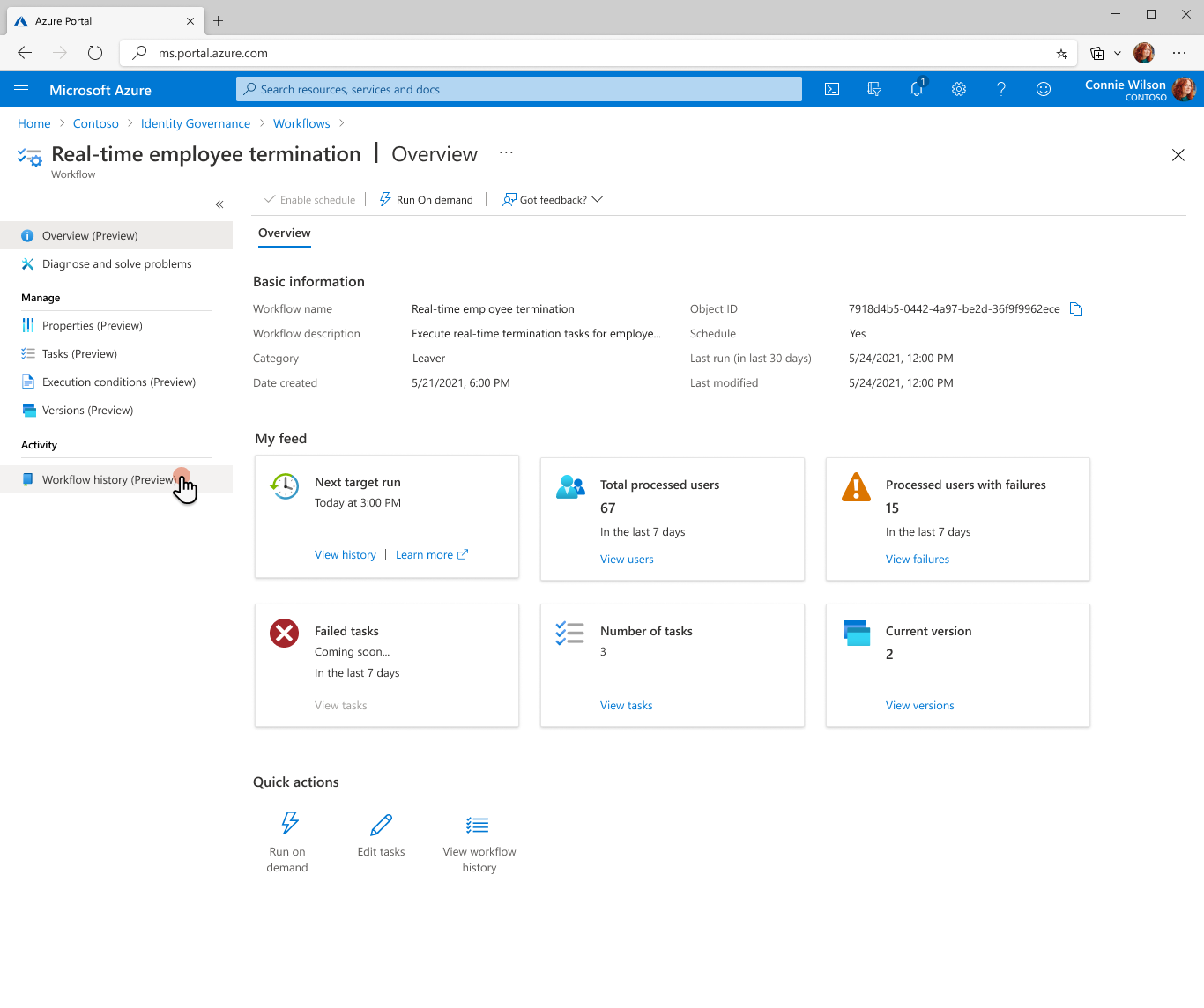
Task: Click the Failed tasks red X icon
Action: point(285,633)
